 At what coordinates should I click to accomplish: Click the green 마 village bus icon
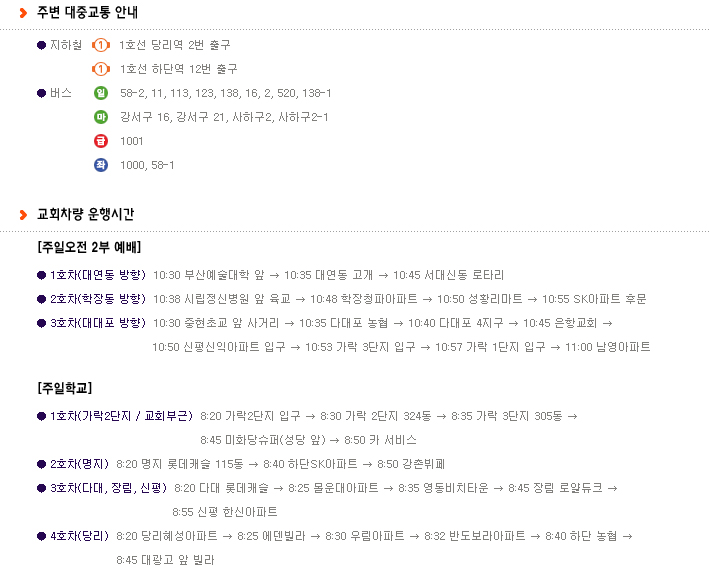101,117
